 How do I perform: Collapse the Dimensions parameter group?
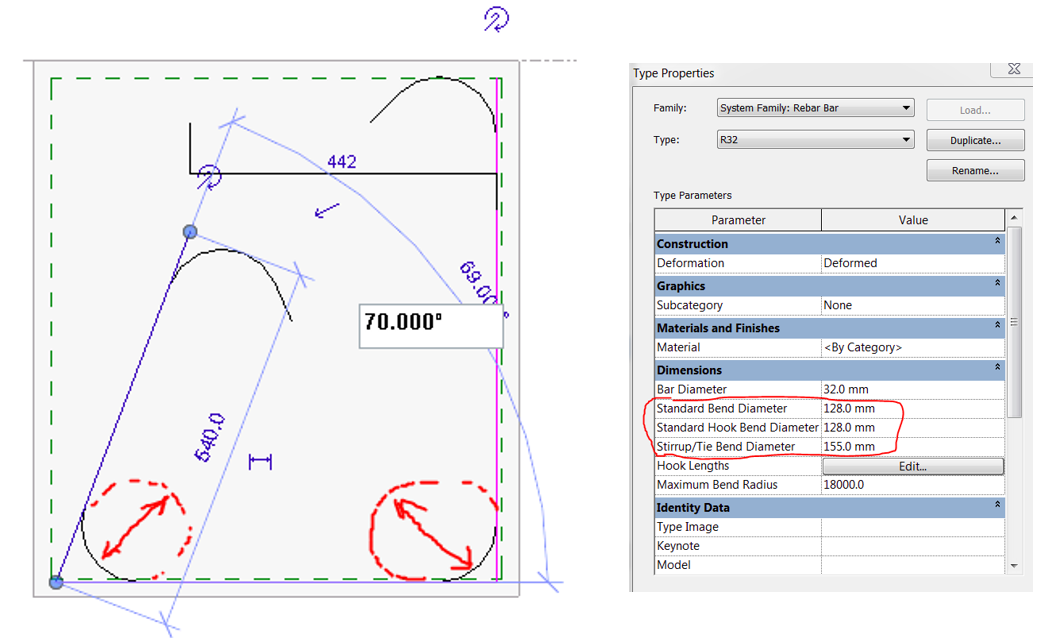997,369
